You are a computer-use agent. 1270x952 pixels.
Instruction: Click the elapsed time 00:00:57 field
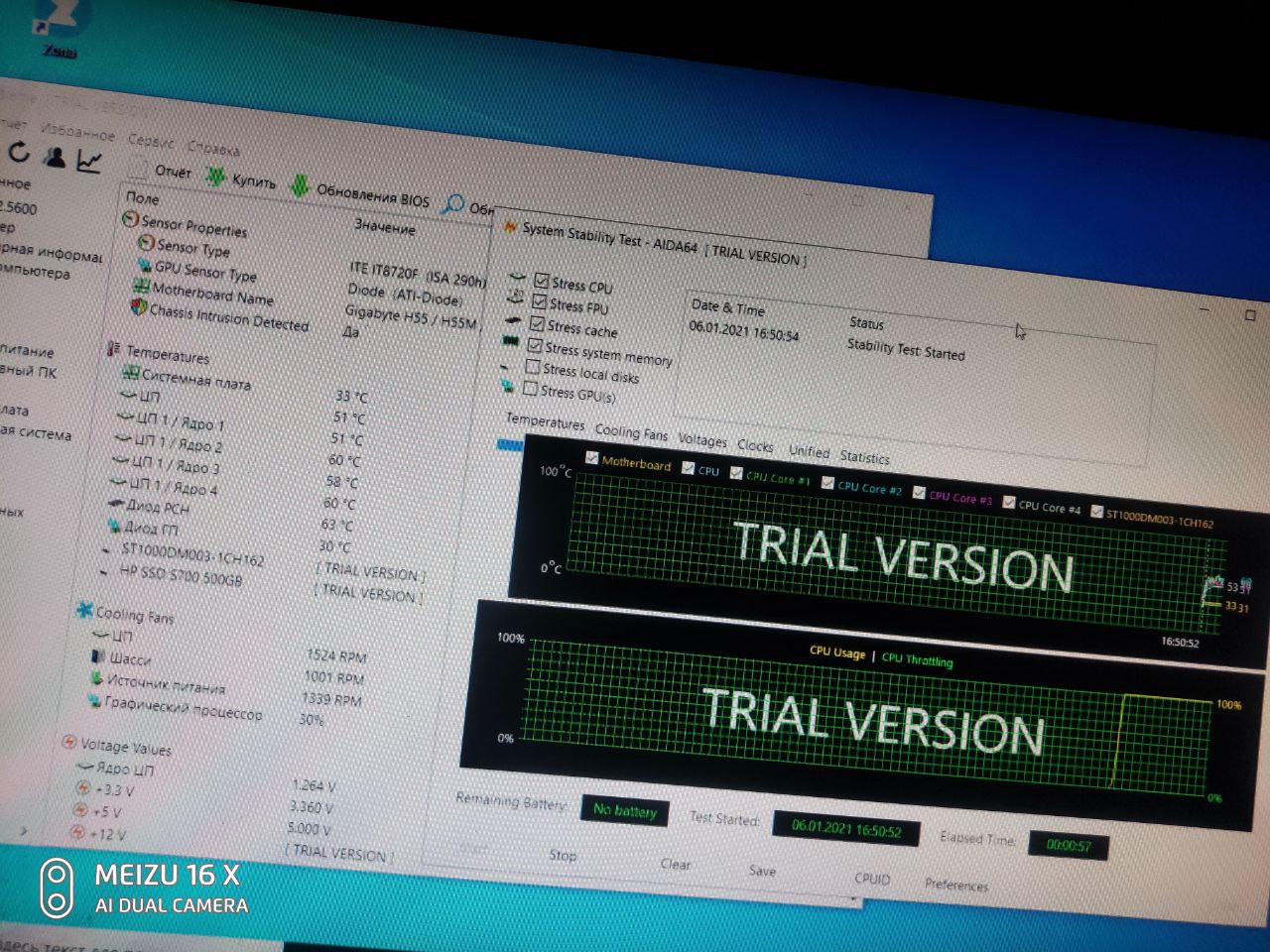click(x=1069, y=846)
